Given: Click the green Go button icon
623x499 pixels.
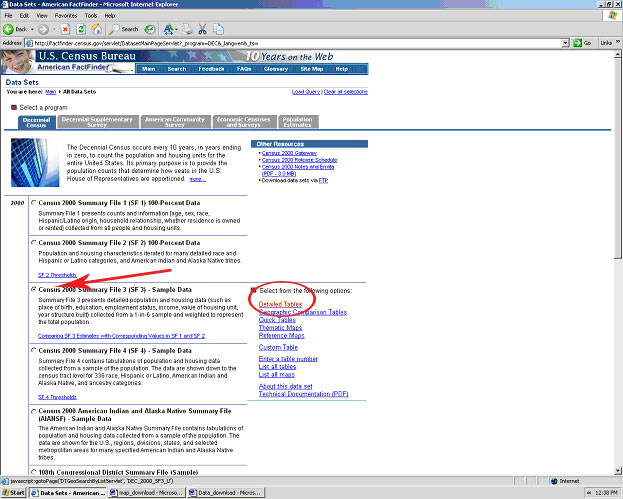Looking at the screenshot, I should click(577, 43).
